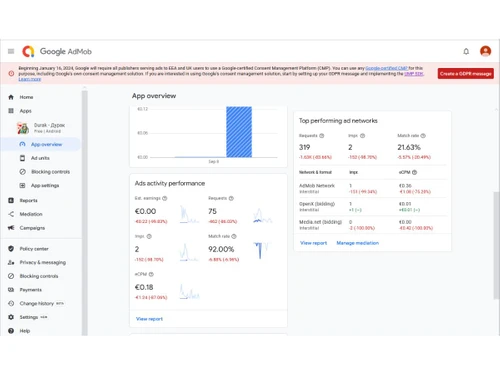Screen dimensions: 500x375
Task: Click the help icon beside Requests in Ads activity
Action: point(231,198)
